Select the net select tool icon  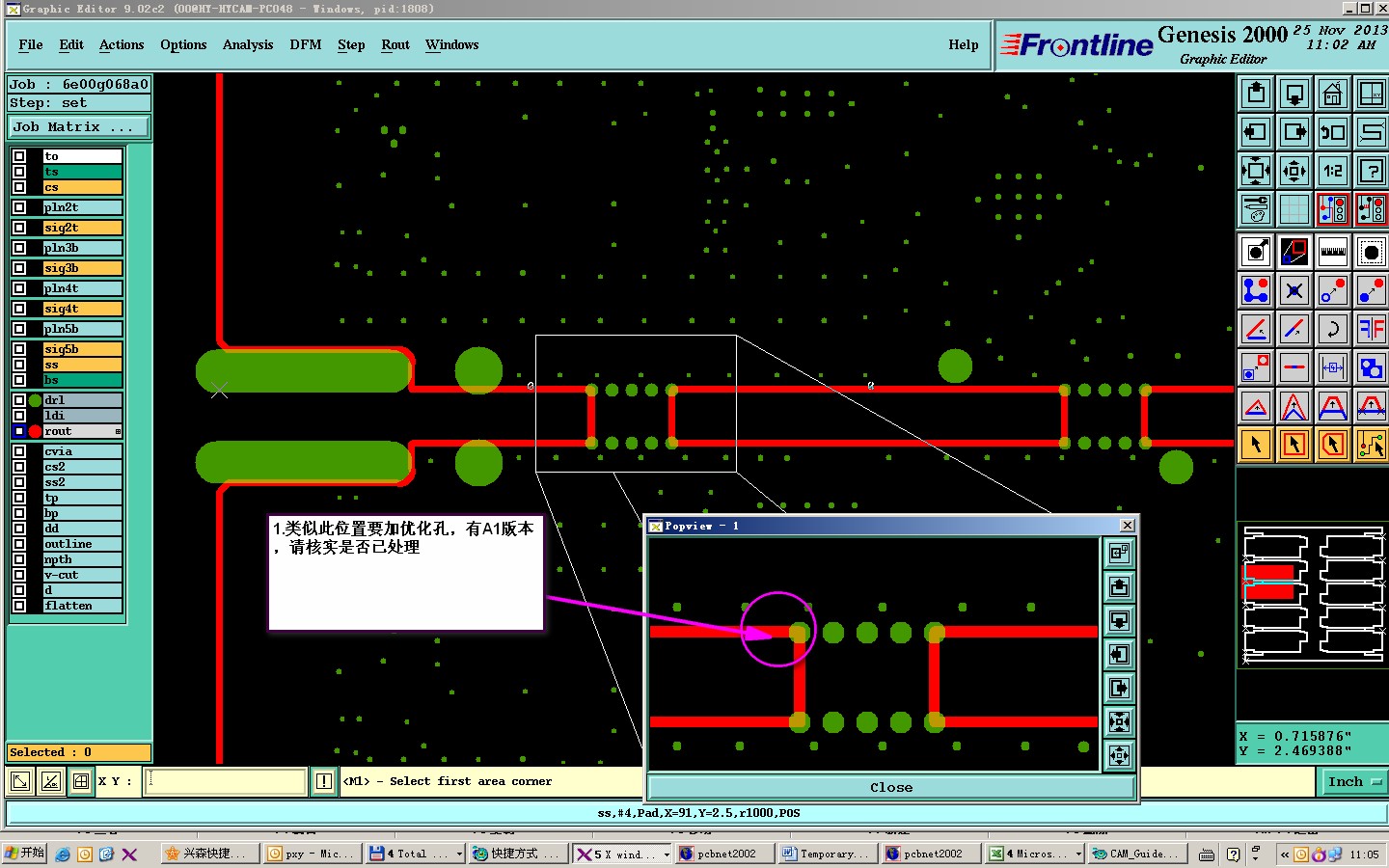click(x=1371, y=445)
